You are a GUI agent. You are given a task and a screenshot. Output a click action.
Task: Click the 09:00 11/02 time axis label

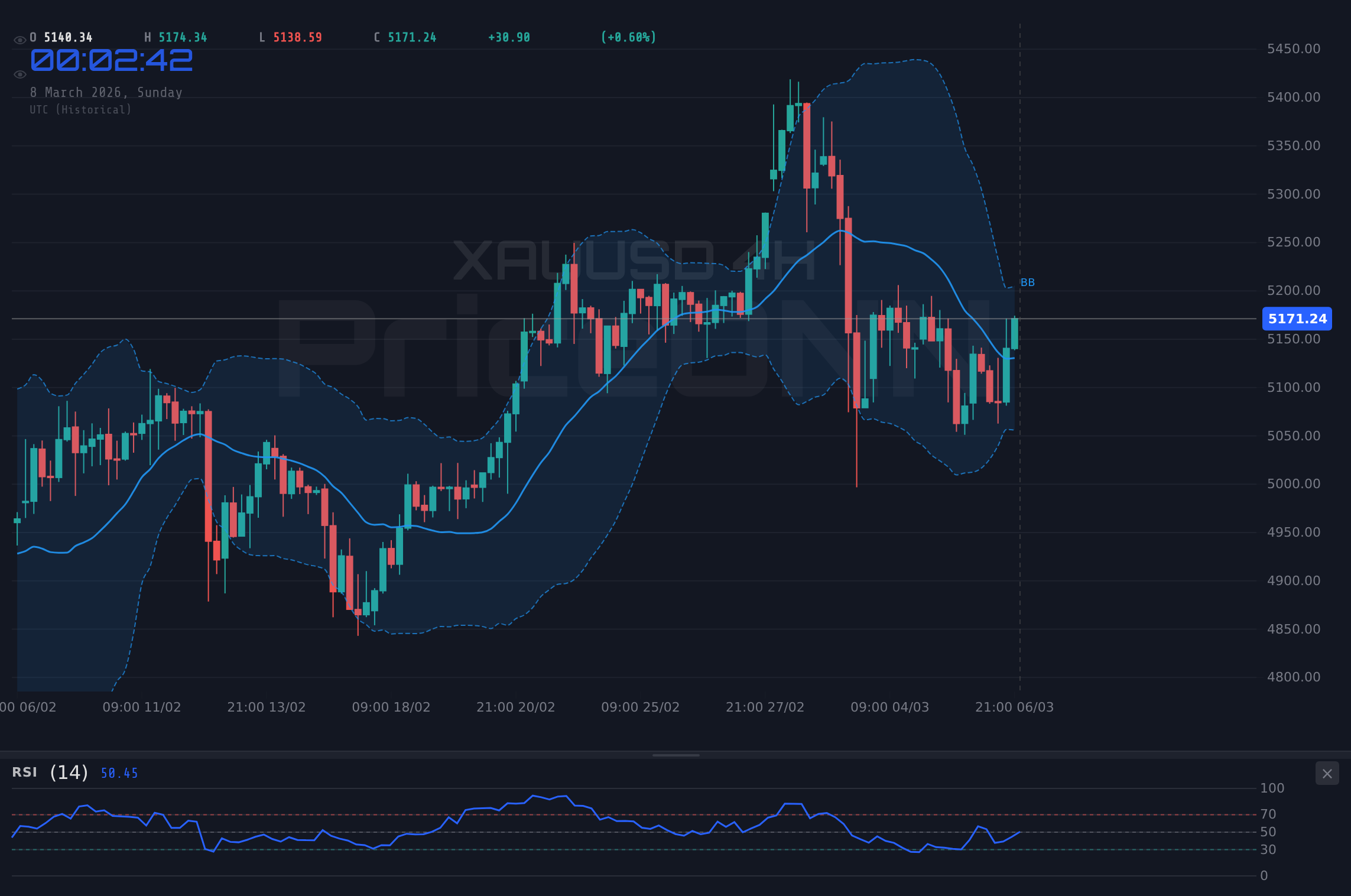coord(142,707)
